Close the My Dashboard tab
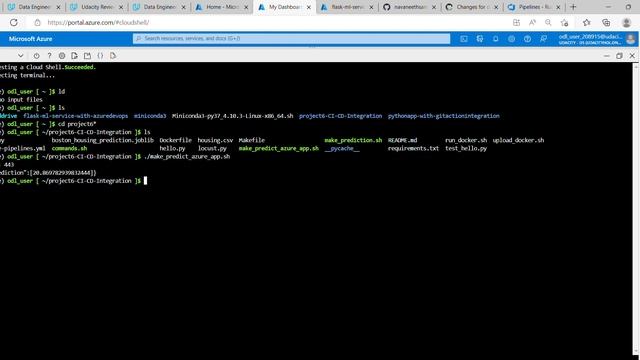 (x=309, y=7)
